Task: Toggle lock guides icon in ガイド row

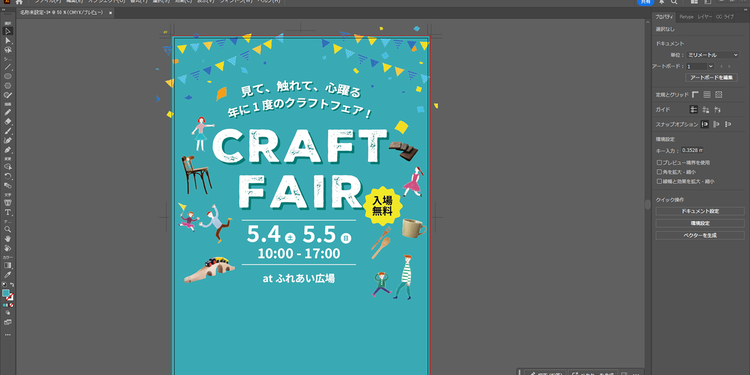Action: click(x=706, y=110)
